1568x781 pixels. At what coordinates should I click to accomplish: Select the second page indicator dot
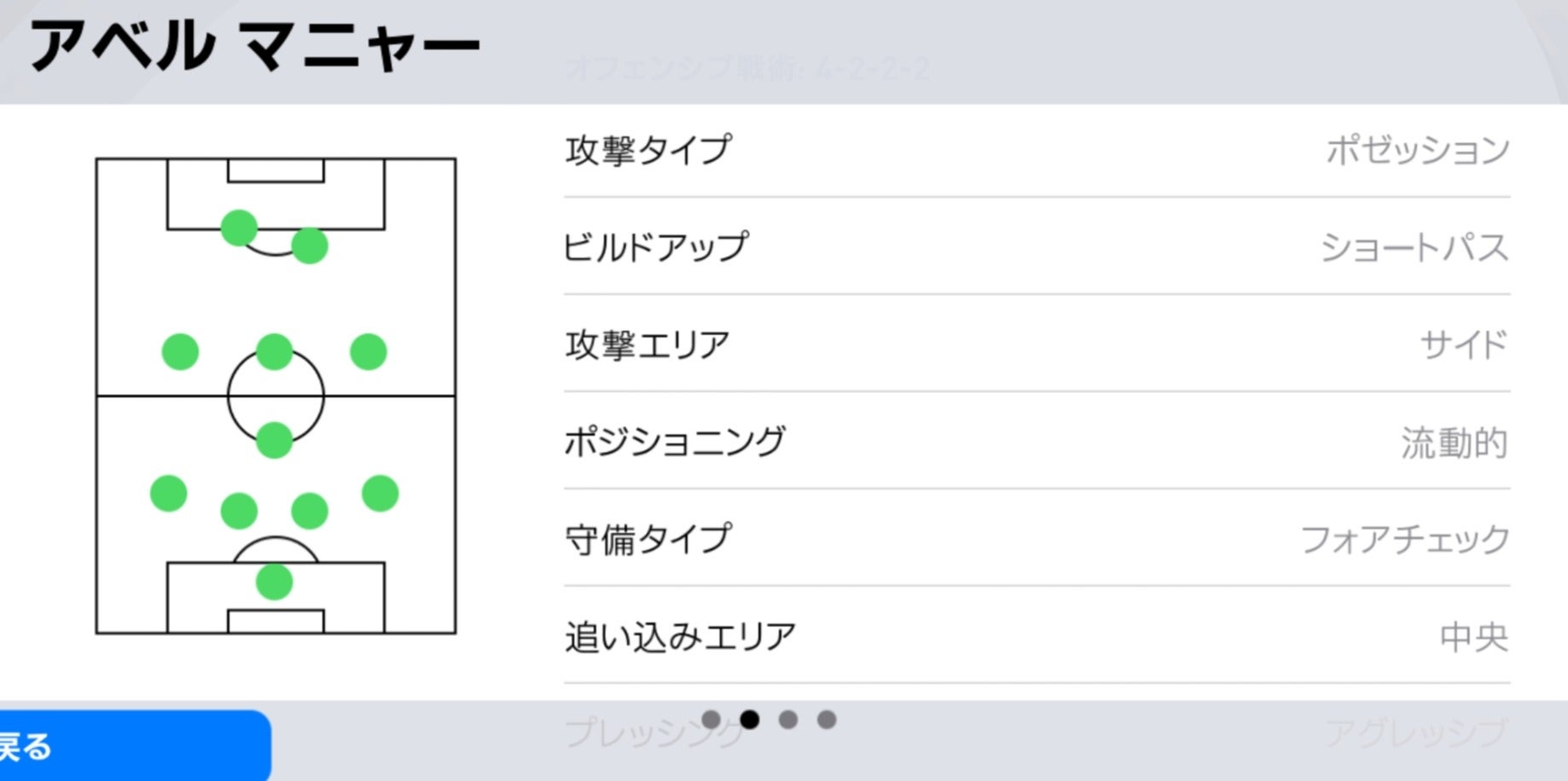[x=750, y=720]
